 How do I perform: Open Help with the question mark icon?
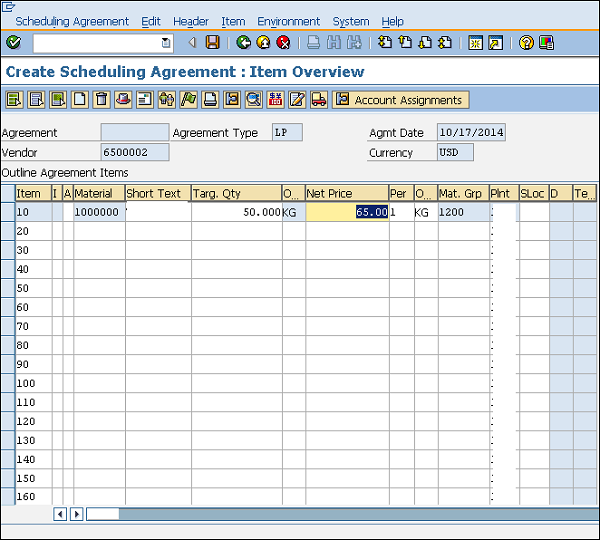pyautogui.click(x=526, y=42)
